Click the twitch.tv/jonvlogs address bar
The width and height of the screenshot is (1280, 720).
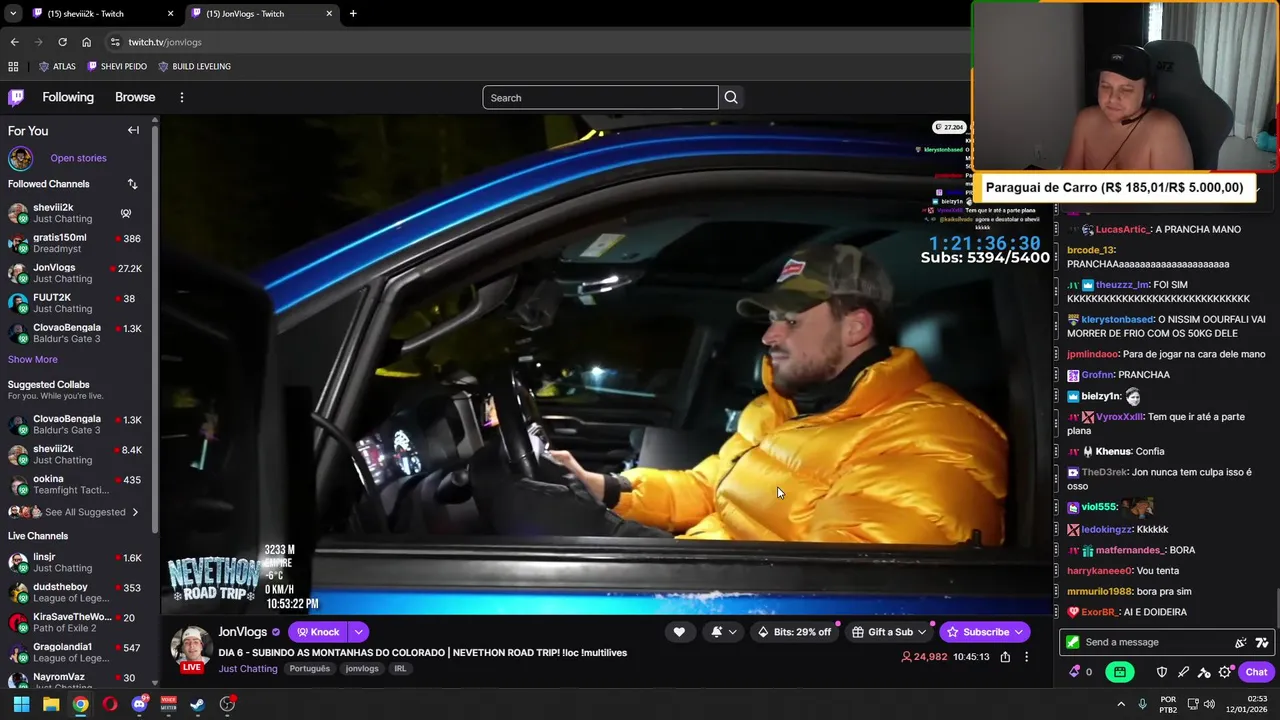pos(540,42)
